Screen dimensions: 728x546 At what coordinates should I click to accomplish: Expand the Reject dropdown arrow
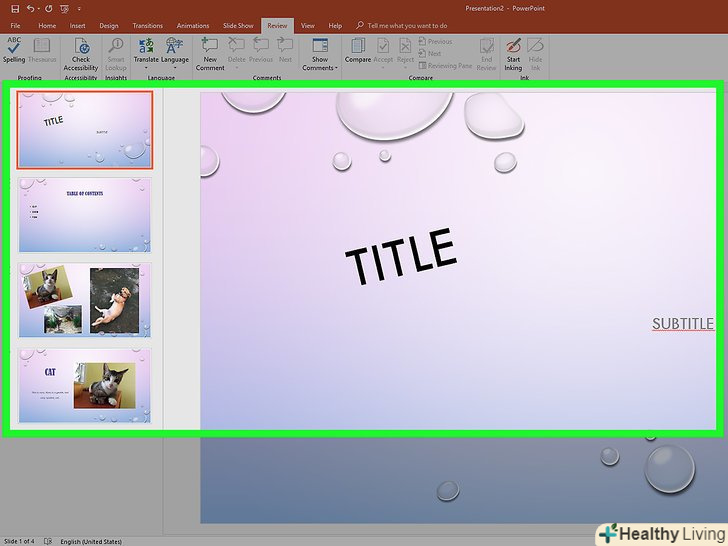(405, 68)
